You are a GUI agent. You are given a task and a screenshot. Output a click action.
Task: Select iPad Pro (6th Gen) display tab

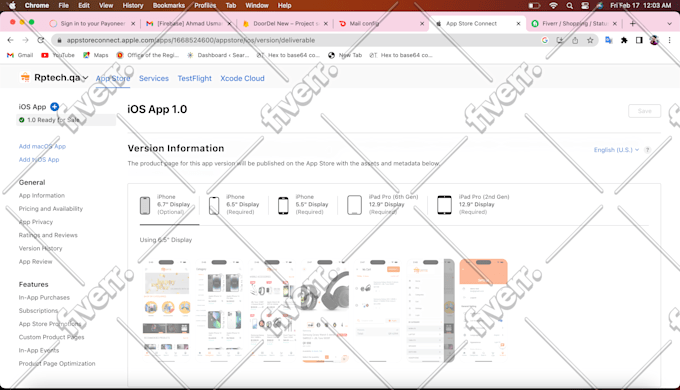(382, 204)
